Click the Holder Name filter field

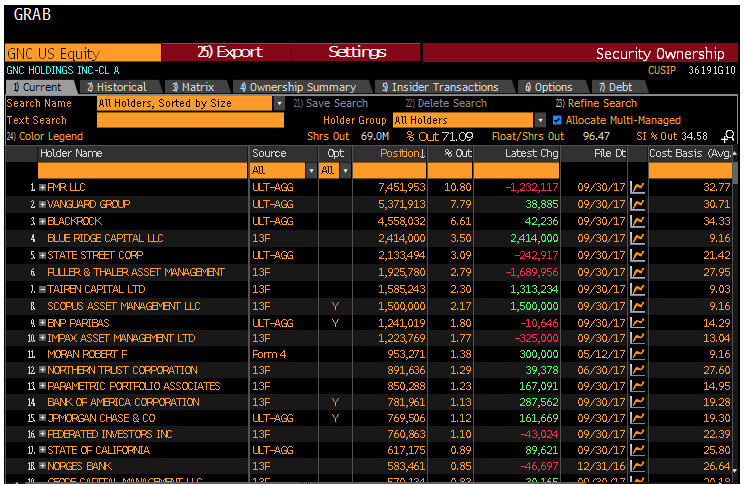(142, 170)
